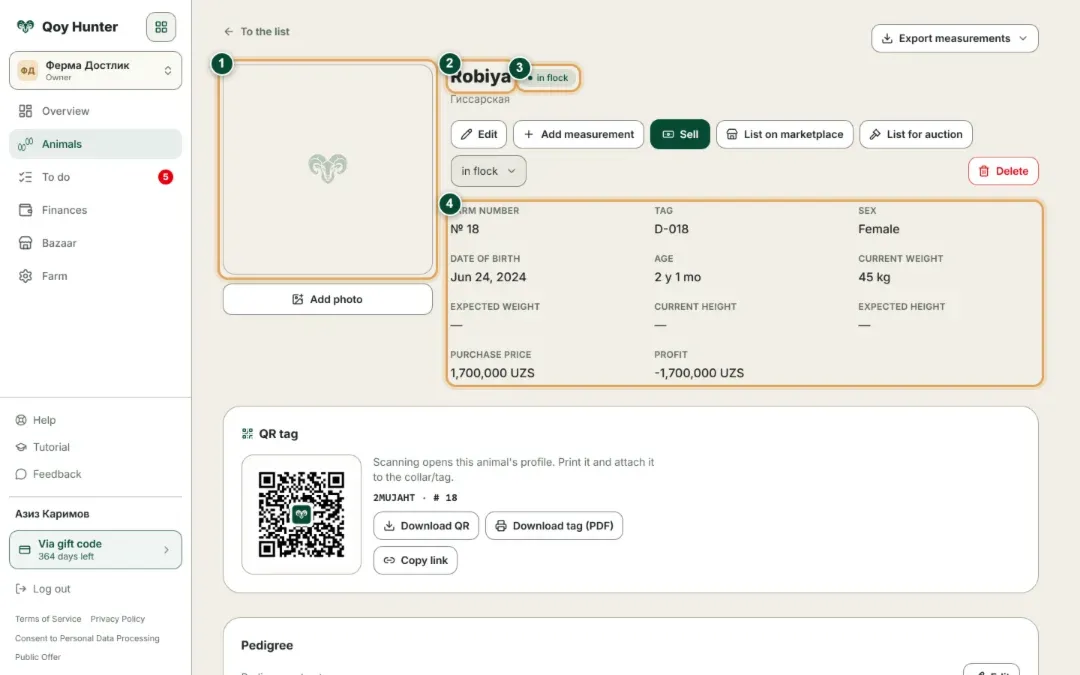Image resolution: width=1080 pixels, height=675 pixels.
Task: Click the trash icon in Delete
Action: [x=984, y=171]
